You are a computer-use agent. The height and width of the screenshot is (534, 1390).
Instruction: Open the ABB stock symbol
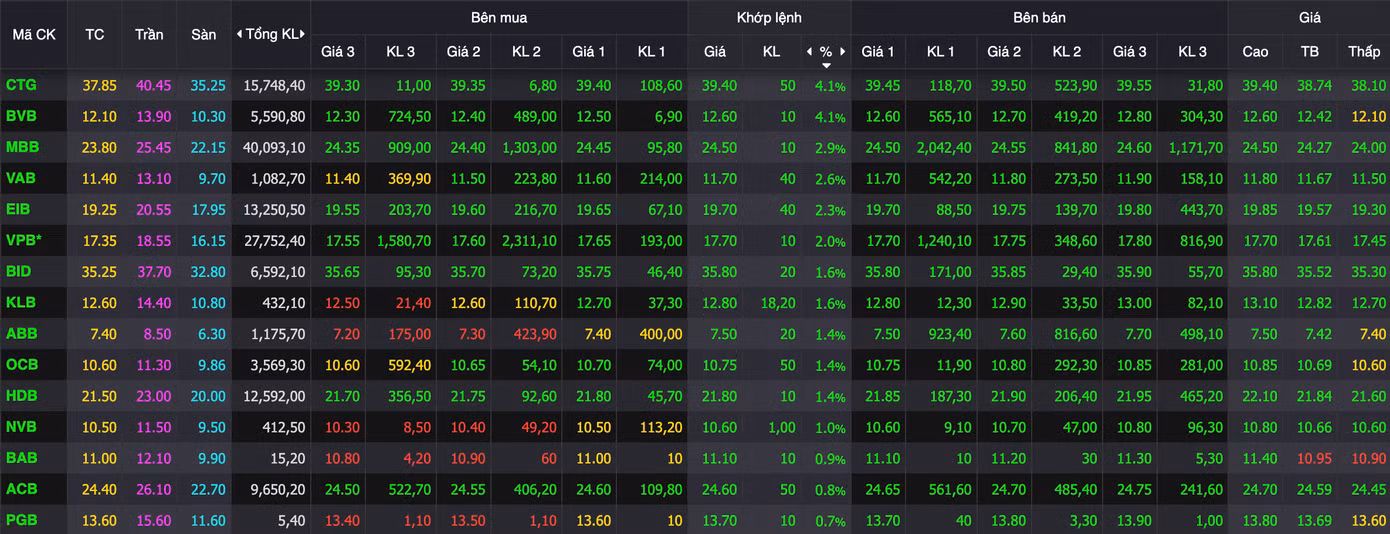[21, 333]
